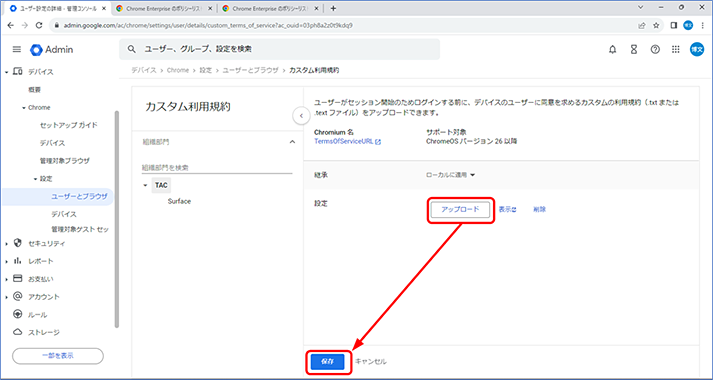Collapse the 組織部門 panel chevron
The height and width of the screenshot is (380, 713).
click(292, 142)
